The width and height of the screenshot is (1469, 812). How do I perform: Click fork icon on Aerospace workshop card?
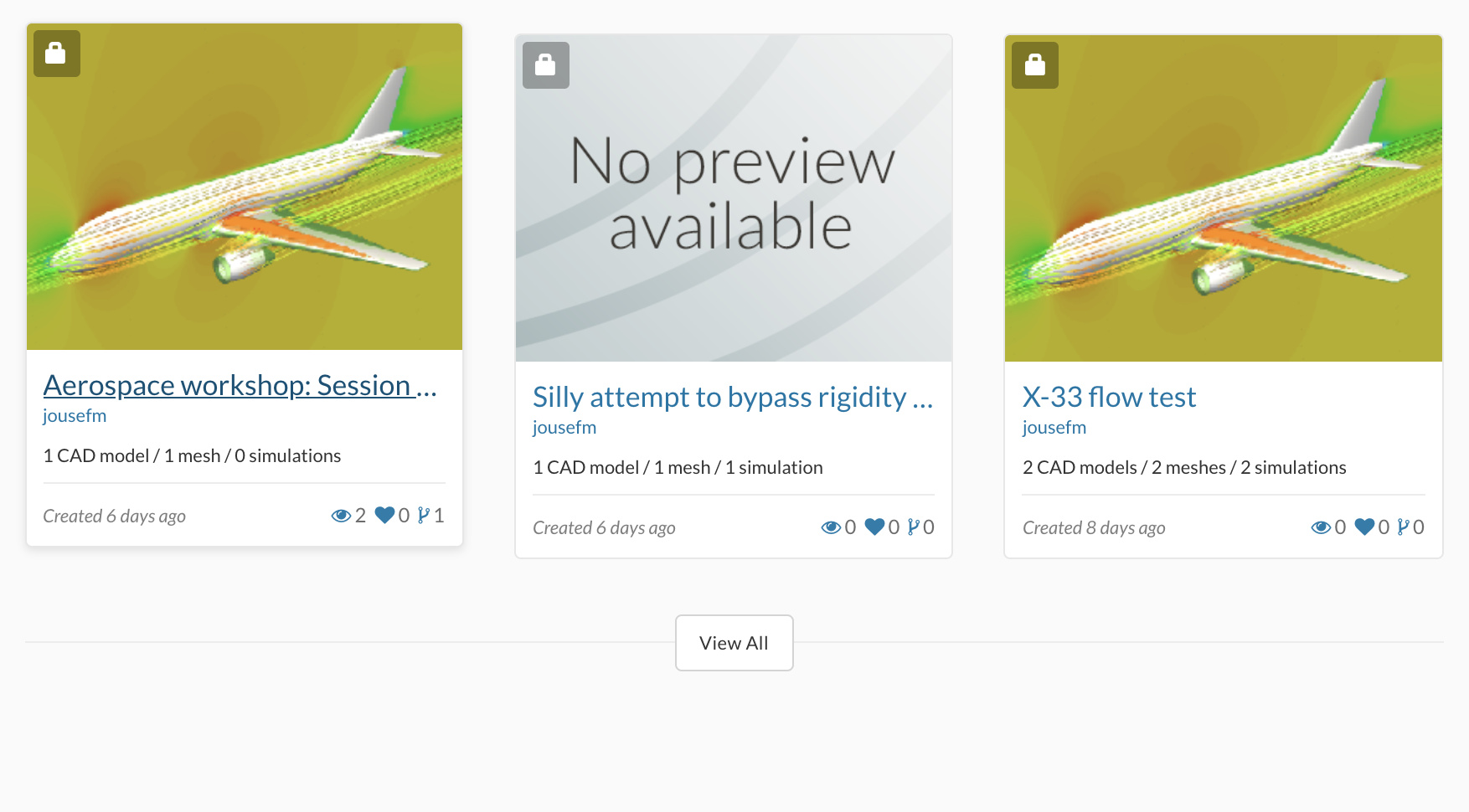pyautogui.click(x=424, y=516)
